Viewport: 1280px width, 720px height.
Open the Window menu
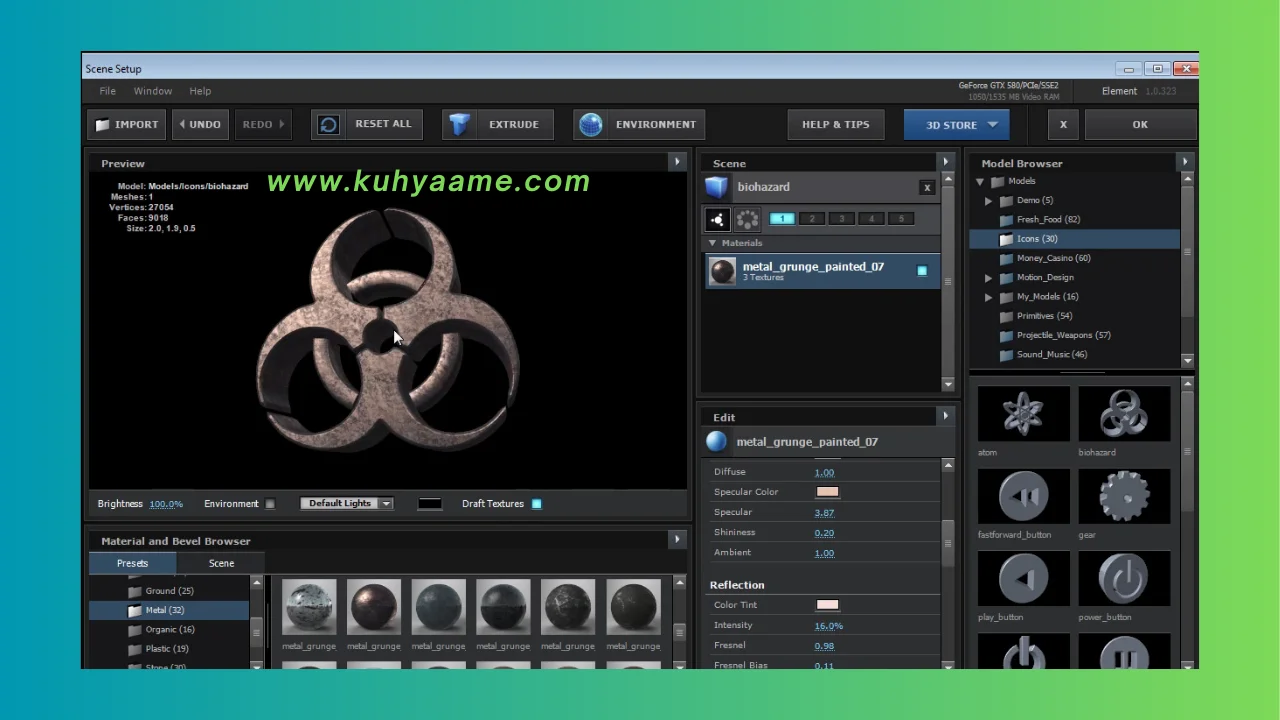coord(153,91)
